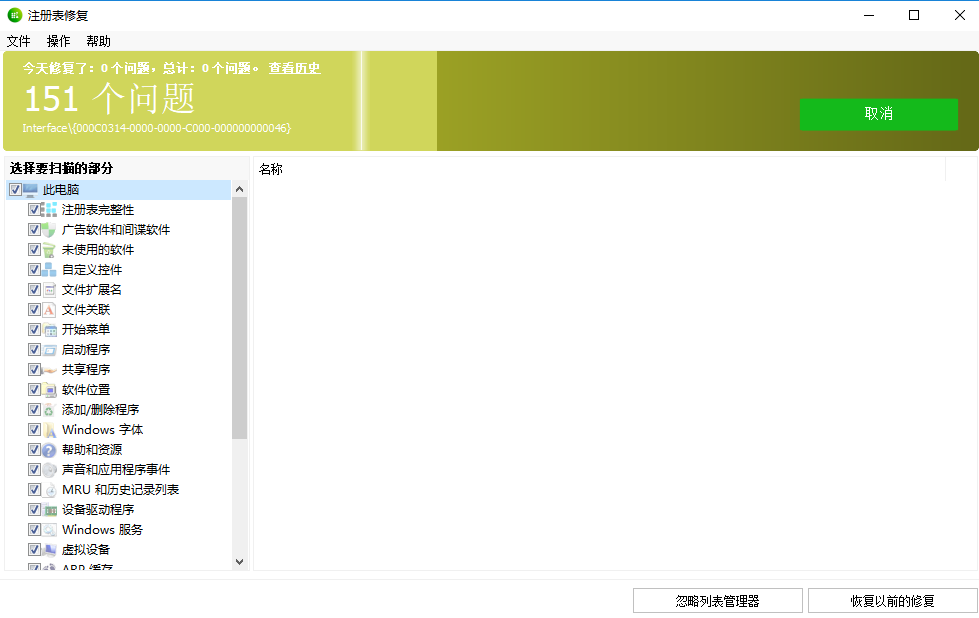Disable the Windows 服务 checkbox
The height and width of the screenshot is (618, 979).
click(x=34, y=530)
